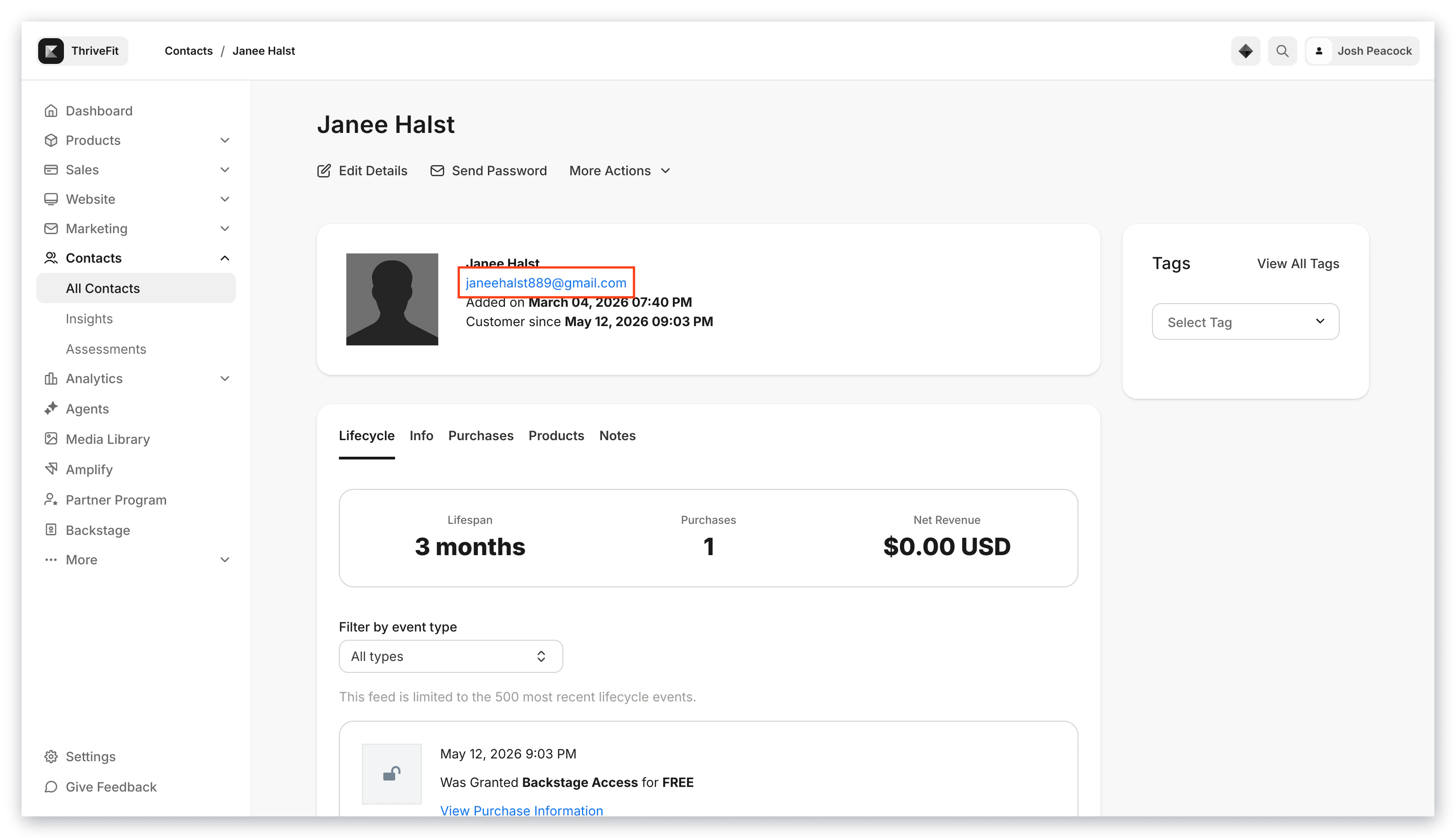Open Agents from the sidebar
The width and height of the screenshot is (1456, 838).
(x=87, y=408)
